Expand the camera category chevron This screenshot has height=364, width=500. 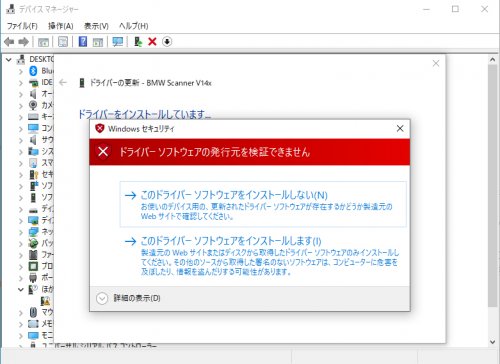click(x=21, y=106)
